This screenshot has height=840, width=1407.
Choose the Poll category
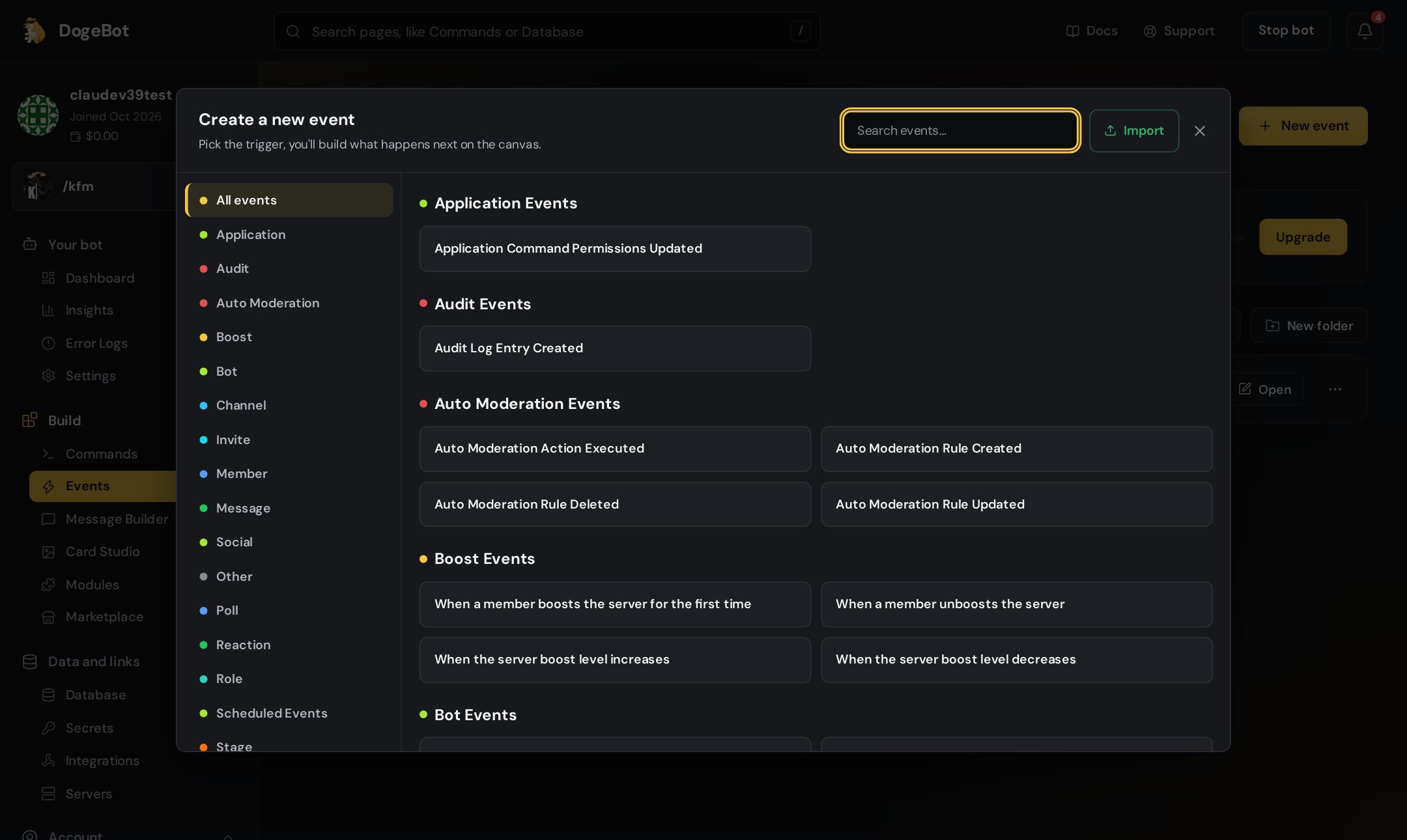289,610
